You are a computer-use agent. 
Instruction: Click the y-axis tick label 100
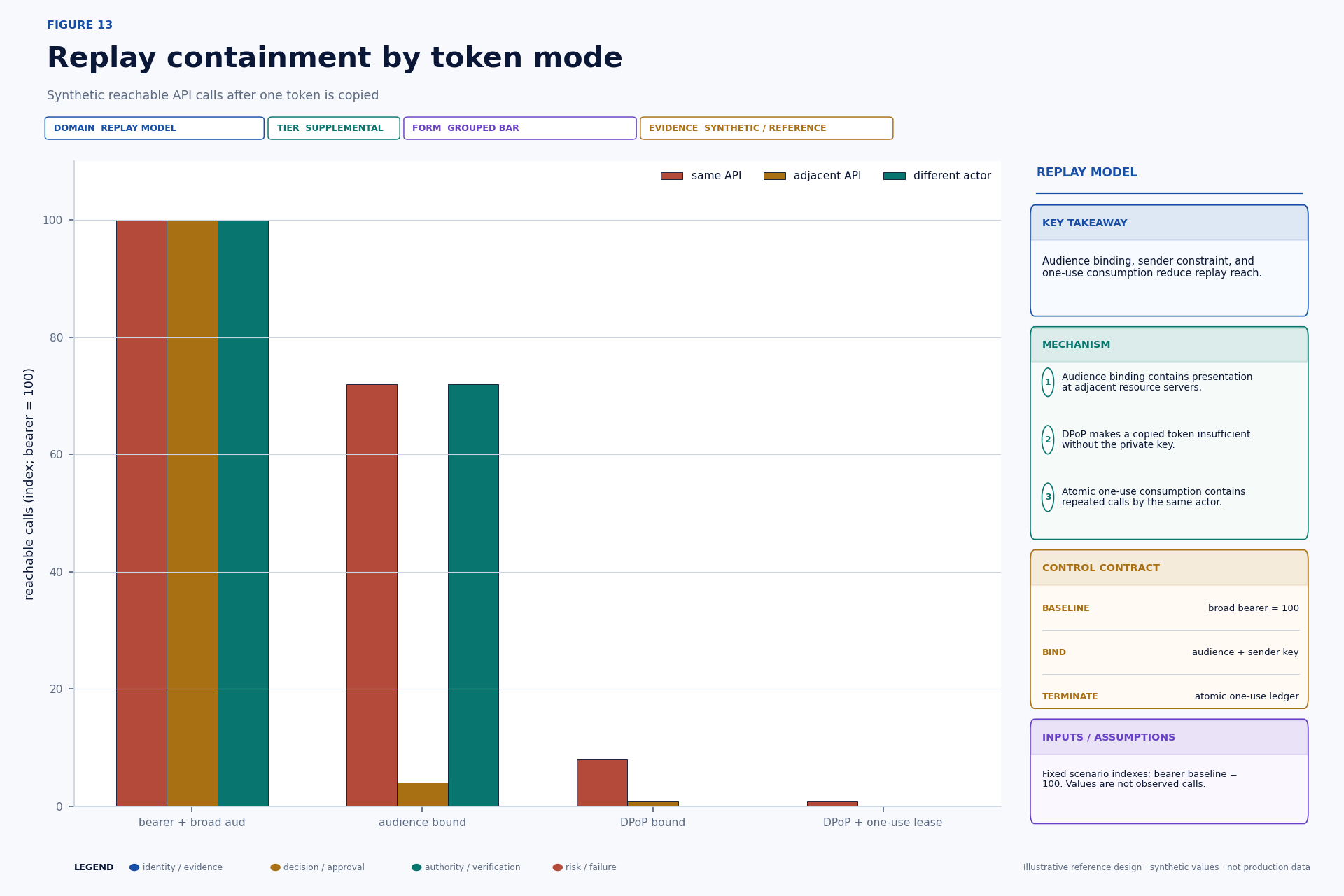pyautogui.click(x=52, y=220)
